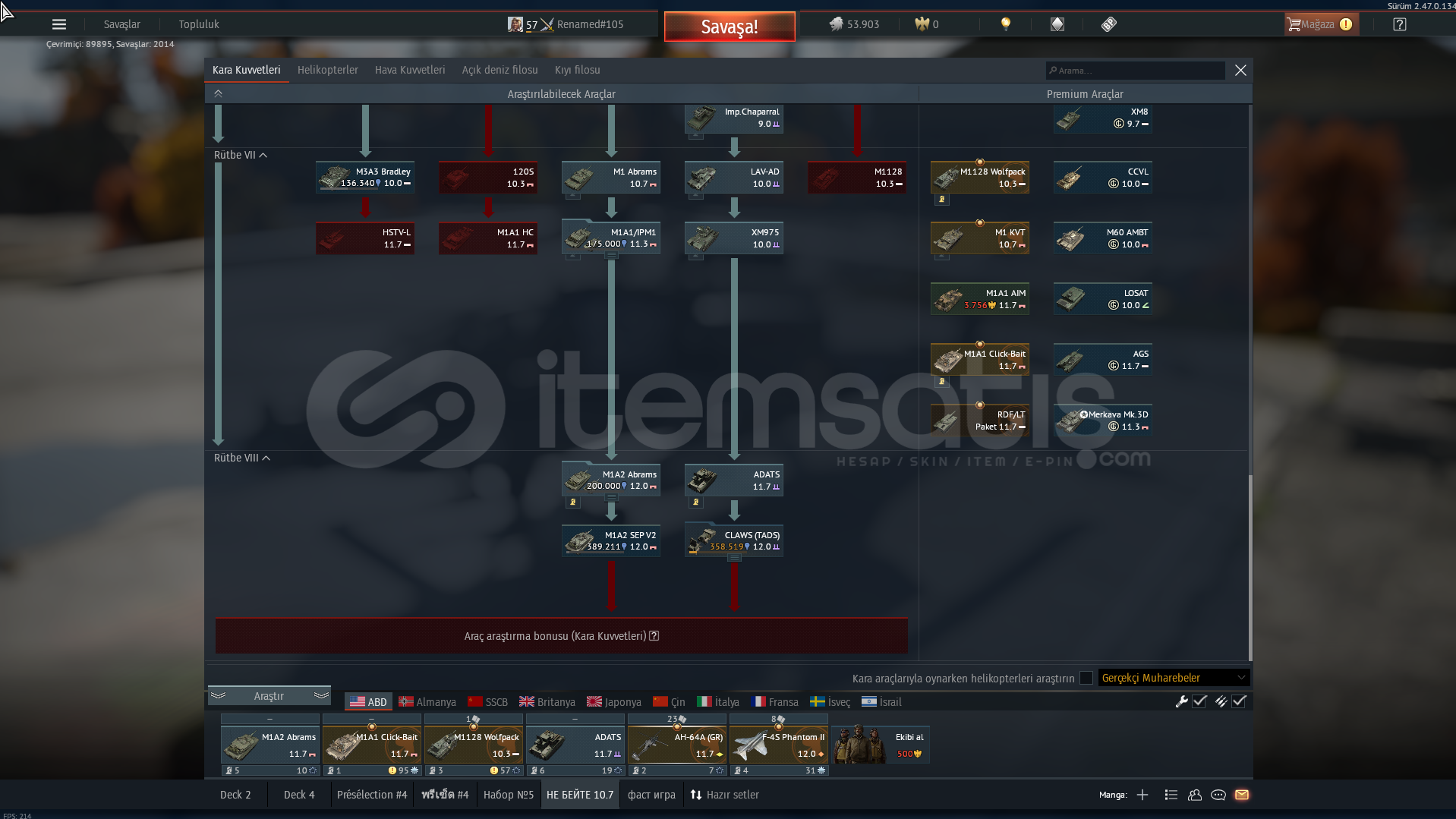Expand the M1A1/IPM1 vehicle group
The image size is (1456, 819).
click(611, 257)
